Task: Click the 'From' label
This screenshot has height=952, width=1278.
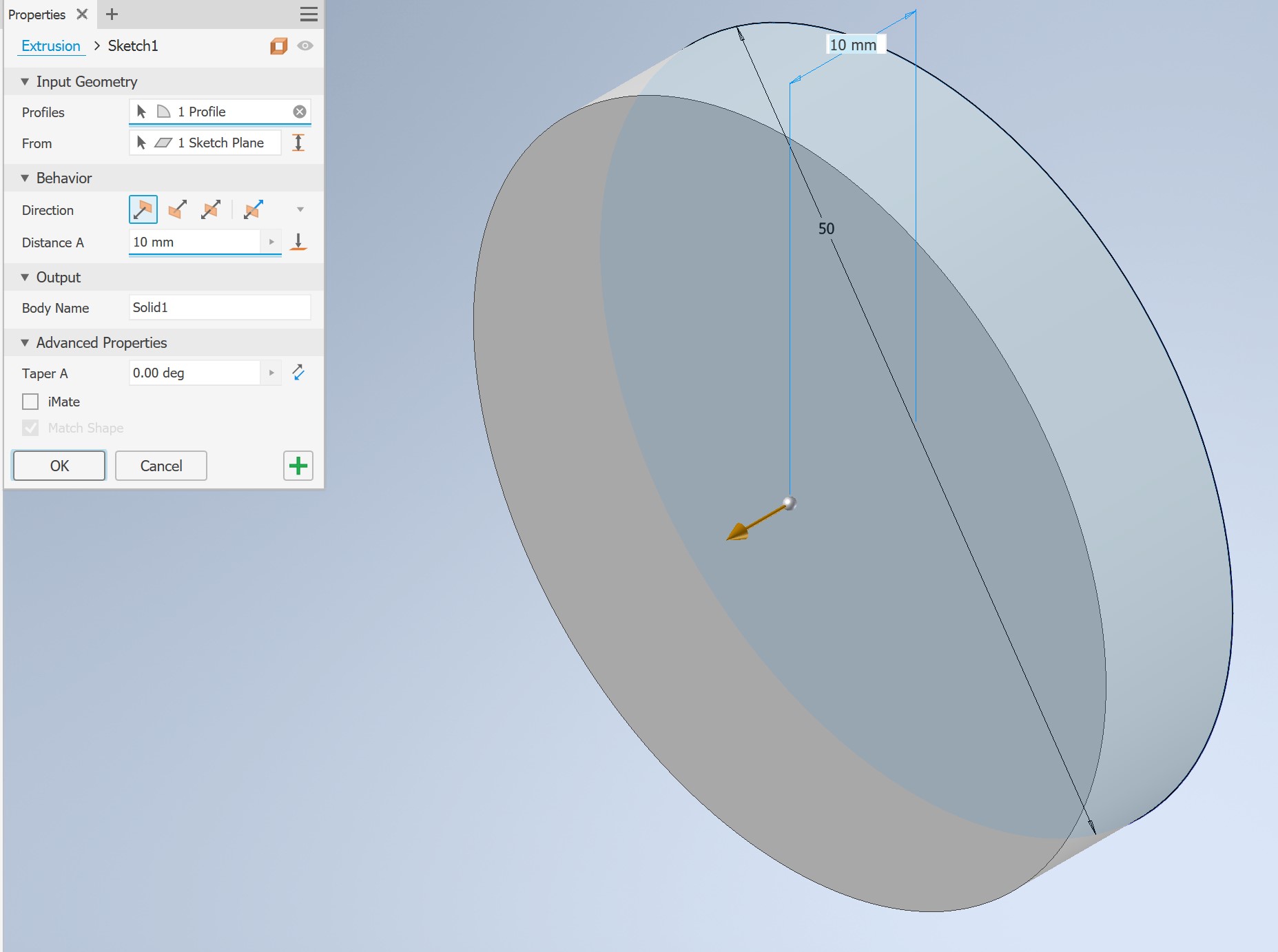Action: [x=37, y=143]
